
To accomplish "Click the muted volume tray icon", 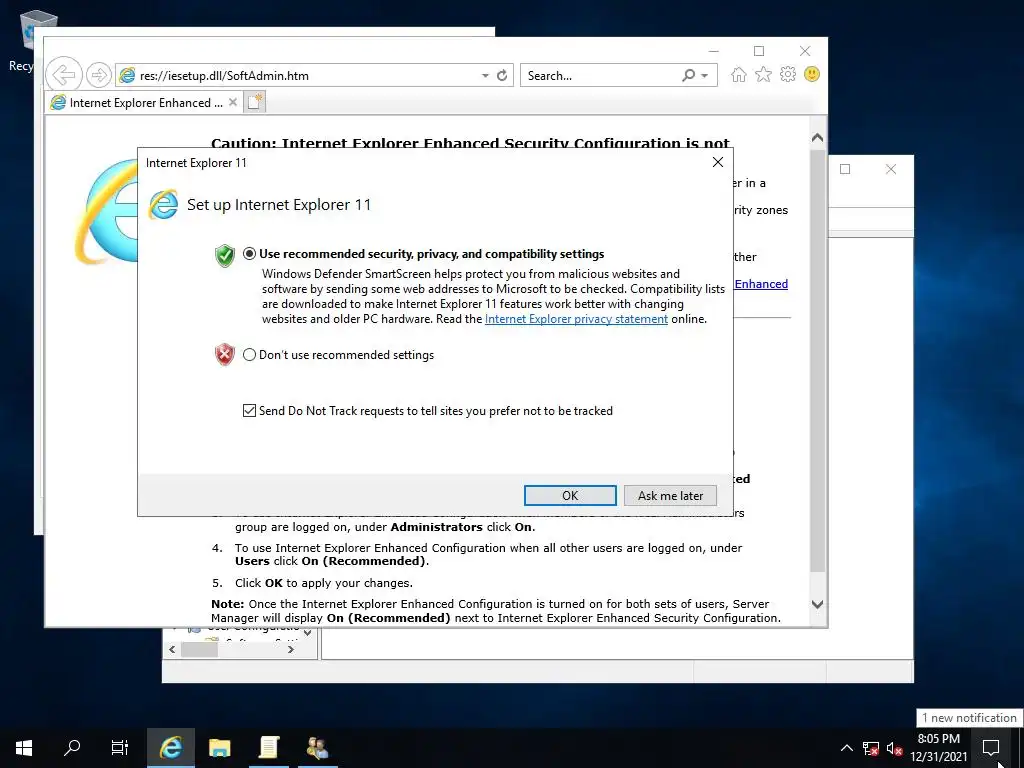I will point(894,748).
